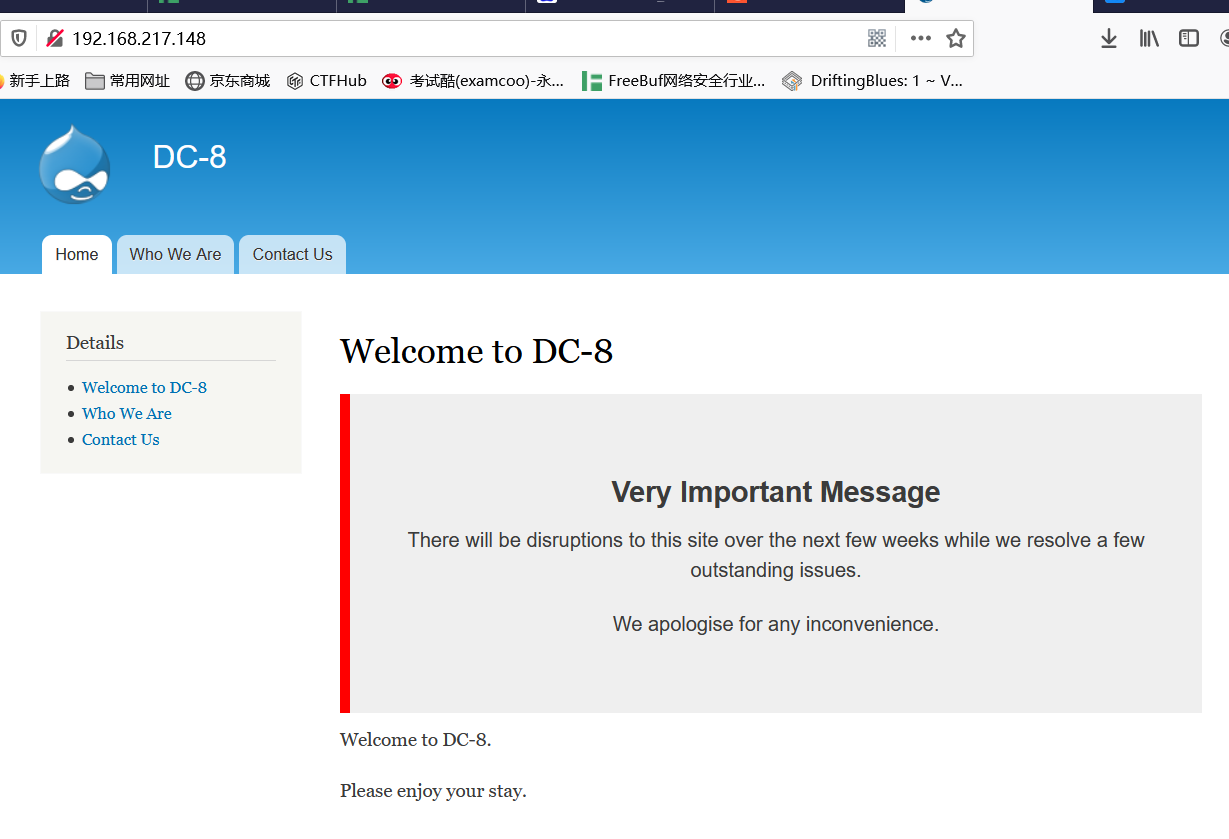Click the Welcome to DC-8. paragraph

click(416, 740)
